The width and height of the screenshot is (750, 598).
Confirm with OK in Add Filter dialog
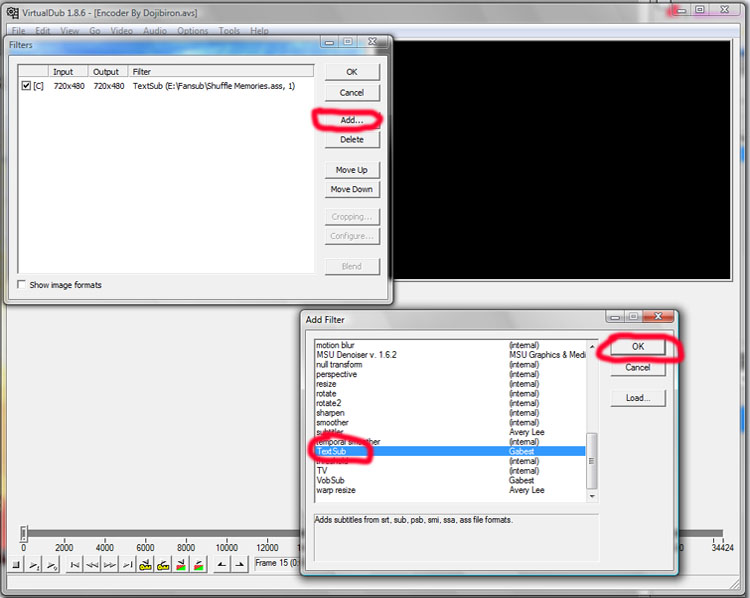click(638, 346)
